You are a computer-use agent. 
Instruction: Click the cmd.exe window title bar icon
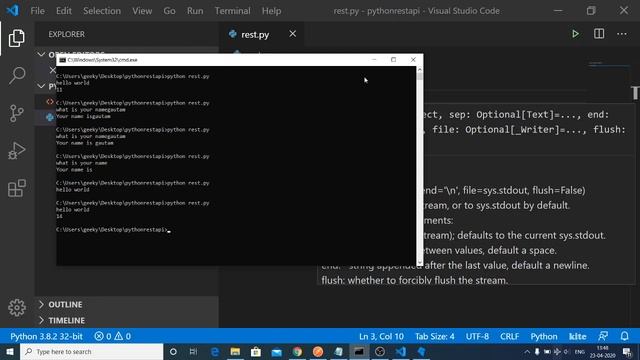pyautogui.click(x=62, y=60)
